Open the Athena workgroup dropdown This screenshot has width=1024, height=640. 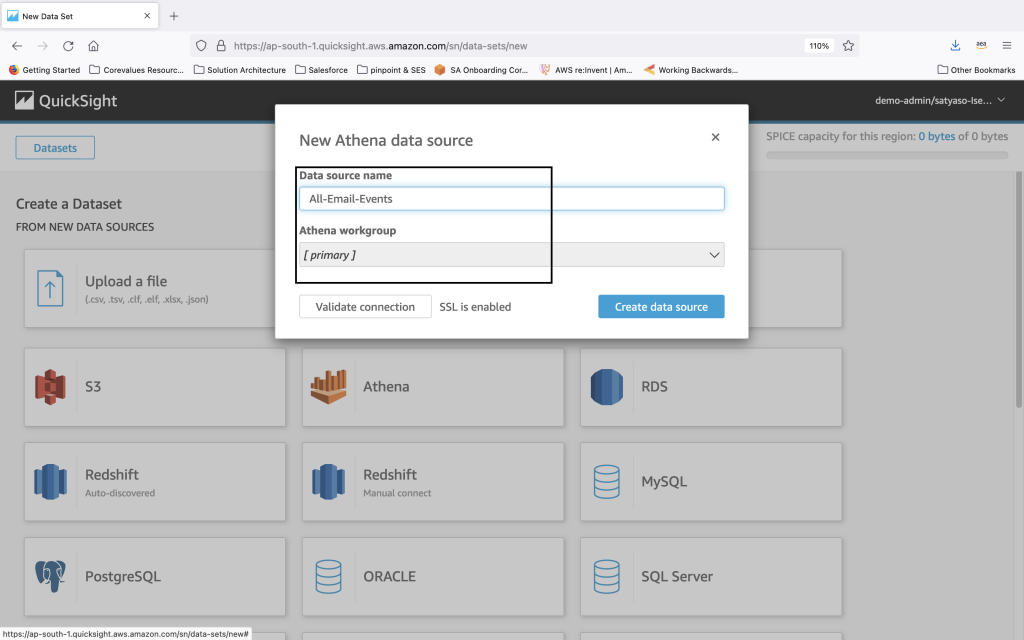tap(511, 255)
